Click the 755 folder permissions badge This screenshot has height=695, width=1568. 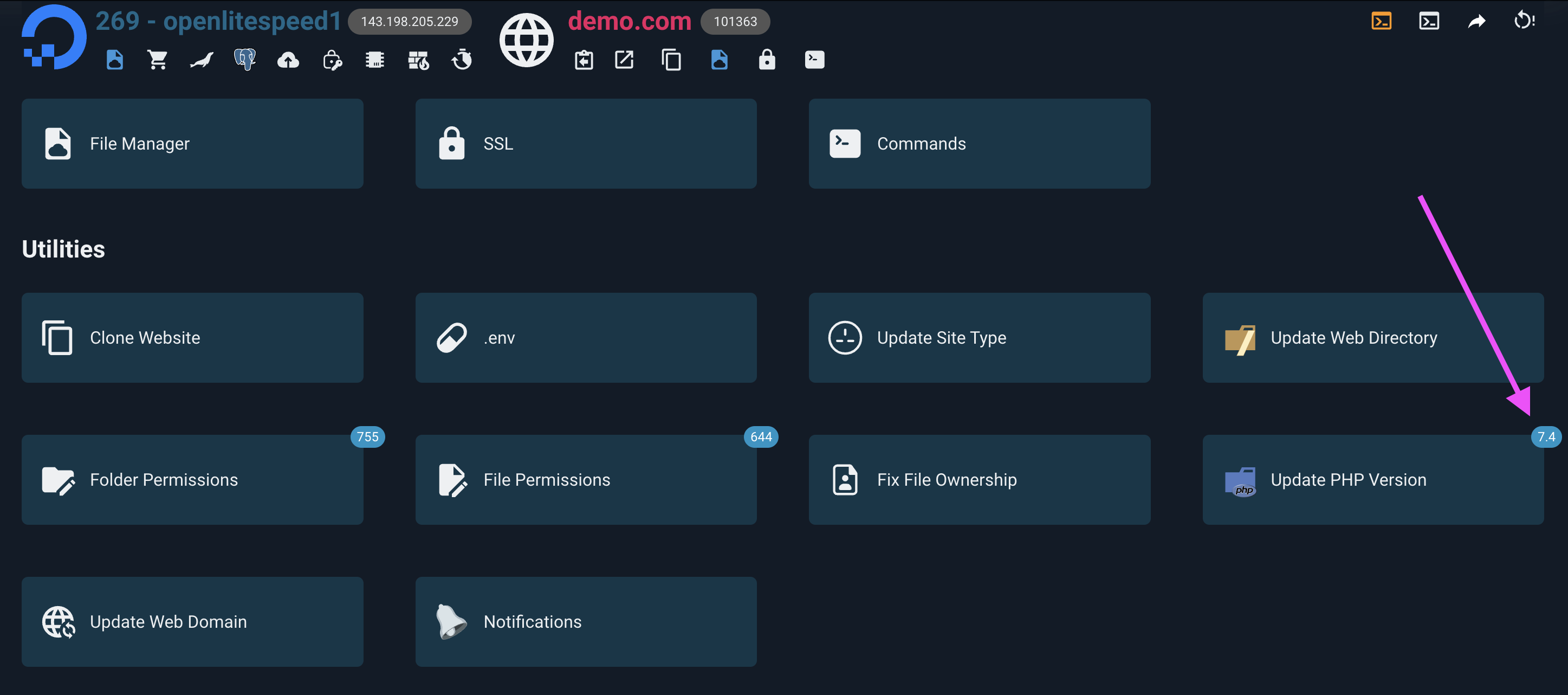coord(367,437)
